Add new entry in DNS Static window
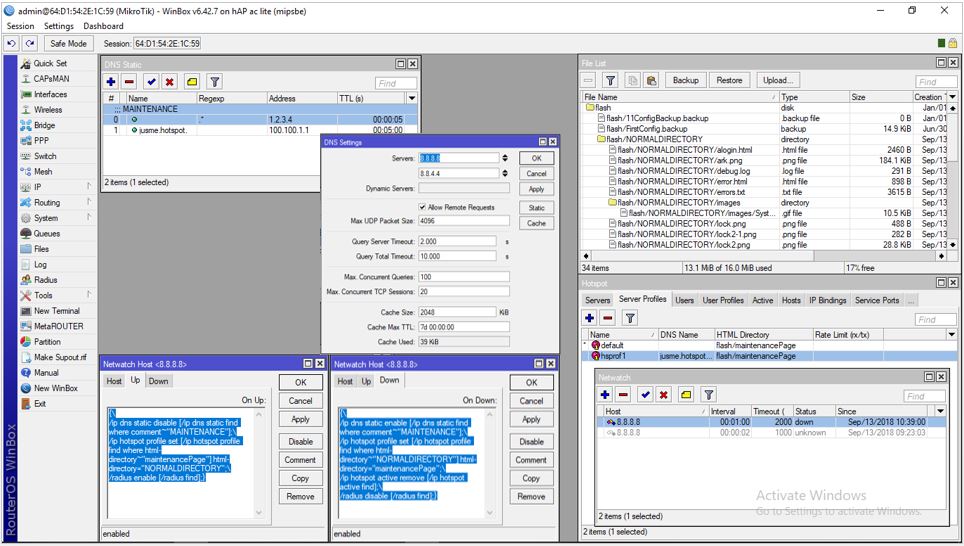The image size is (964, 546). (x=111, y=82)
